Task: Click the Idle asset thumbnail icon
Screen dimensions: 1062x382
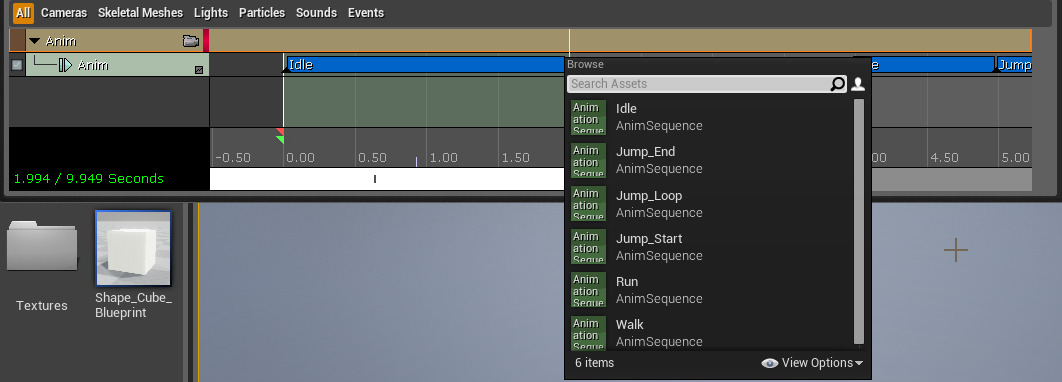Action: (x=588, y=117)
